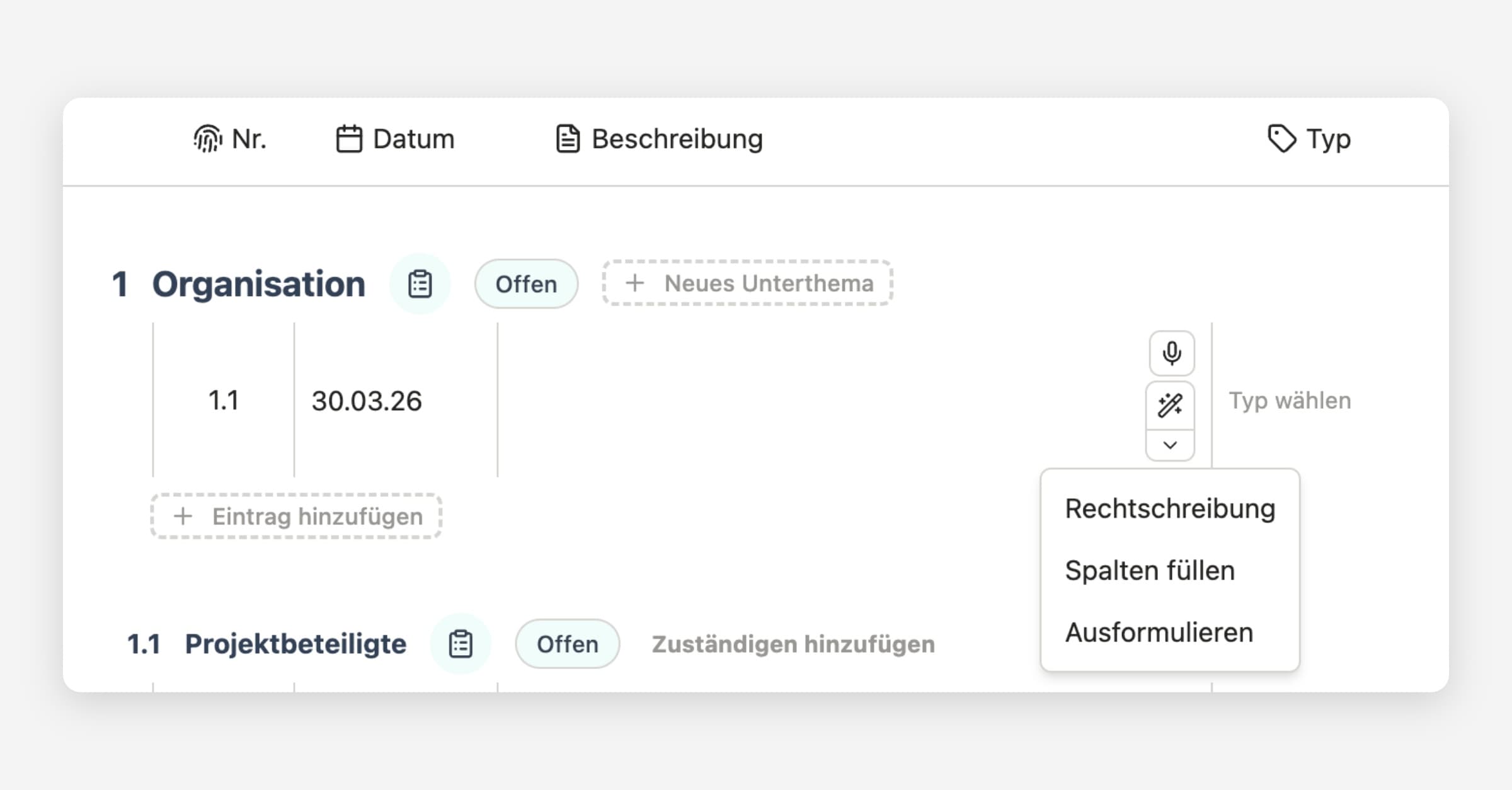This screenshot has width=1512, height=790.
Task: Open the Typ wählen dropdown
Action: pyautogui.click(x=1290, y=401)
